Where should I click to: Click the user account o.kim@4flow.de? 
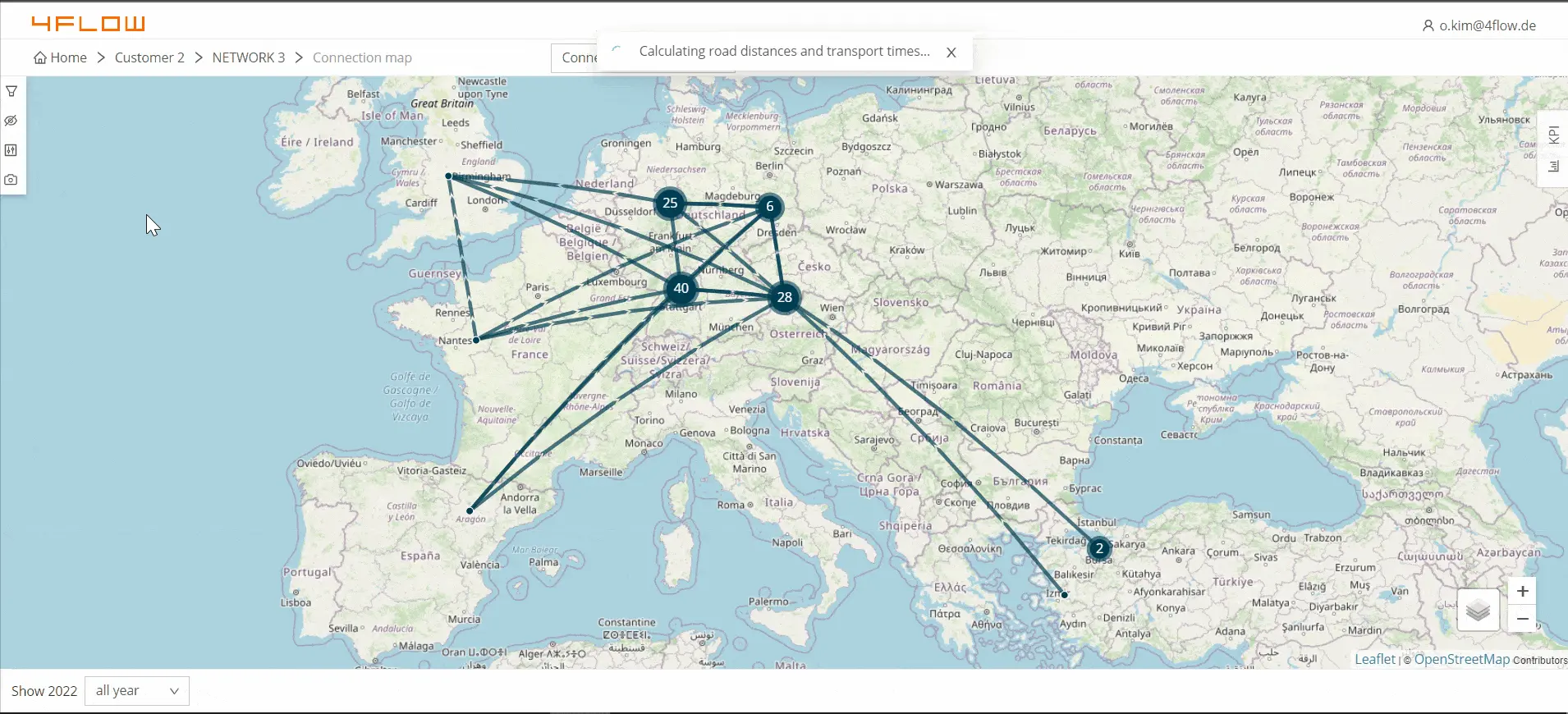(x=1479, y=25)
